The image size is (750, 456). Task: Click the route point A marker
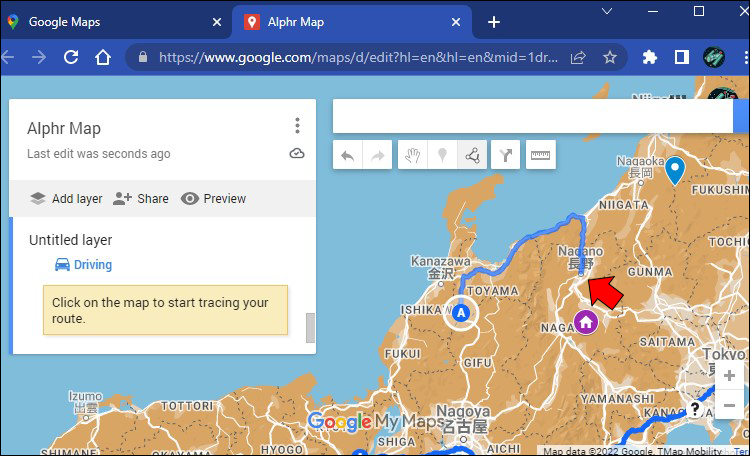point(461,313)
